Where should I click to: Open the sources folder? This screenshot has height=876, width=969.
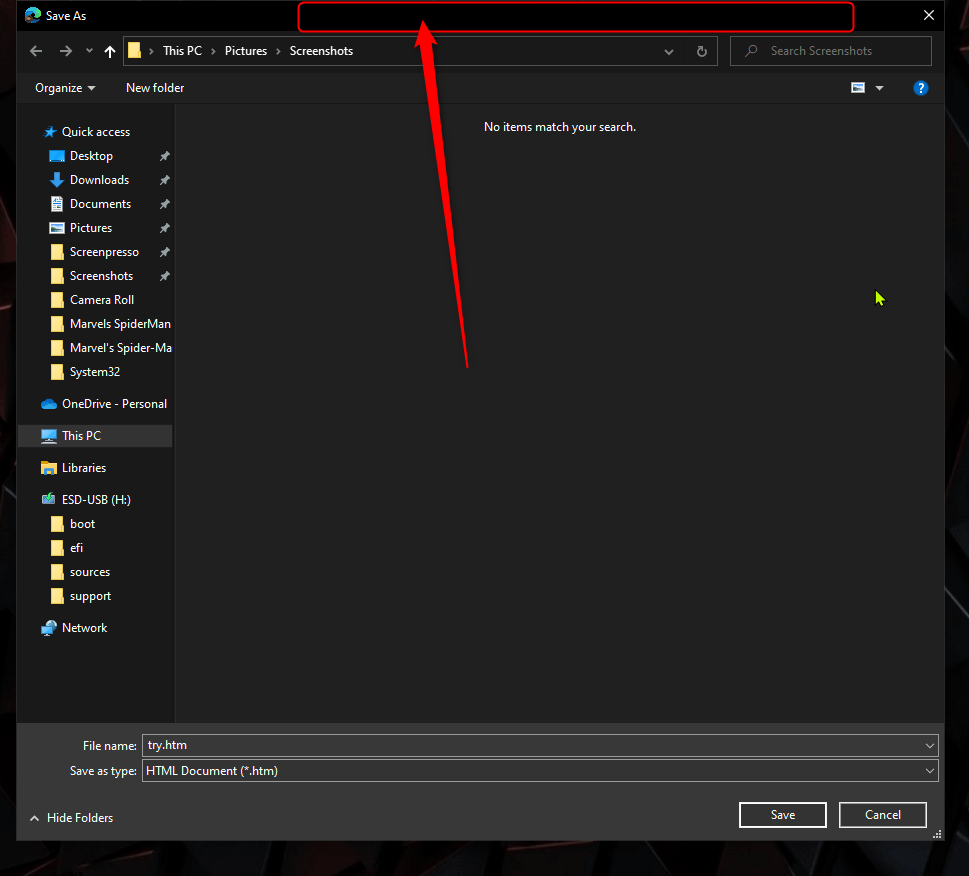point(90,572)
